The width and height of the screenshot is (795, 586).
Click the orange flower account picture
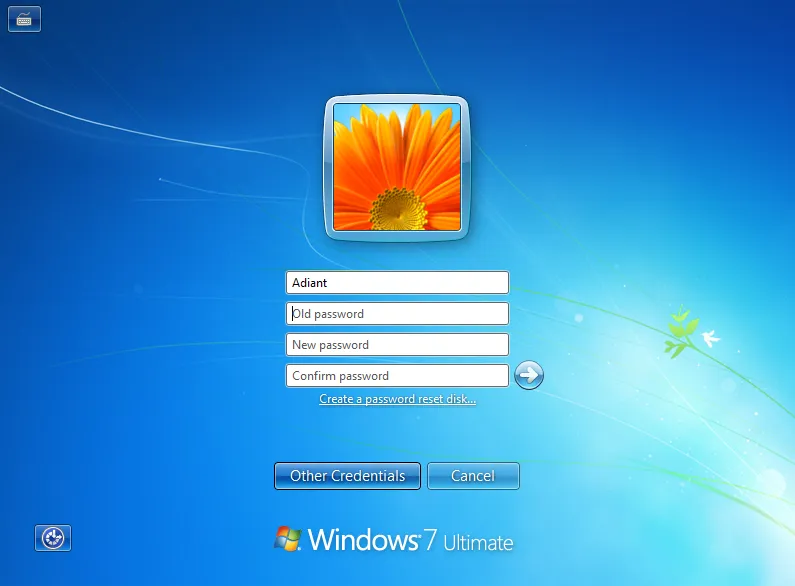point(397,167)
